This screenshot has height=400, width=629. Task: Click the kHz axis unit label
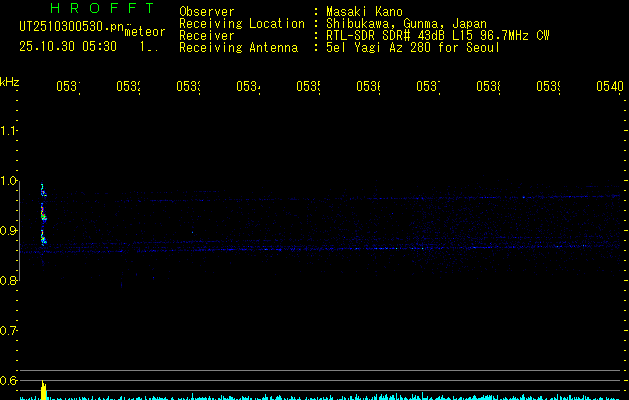(9, 81)
